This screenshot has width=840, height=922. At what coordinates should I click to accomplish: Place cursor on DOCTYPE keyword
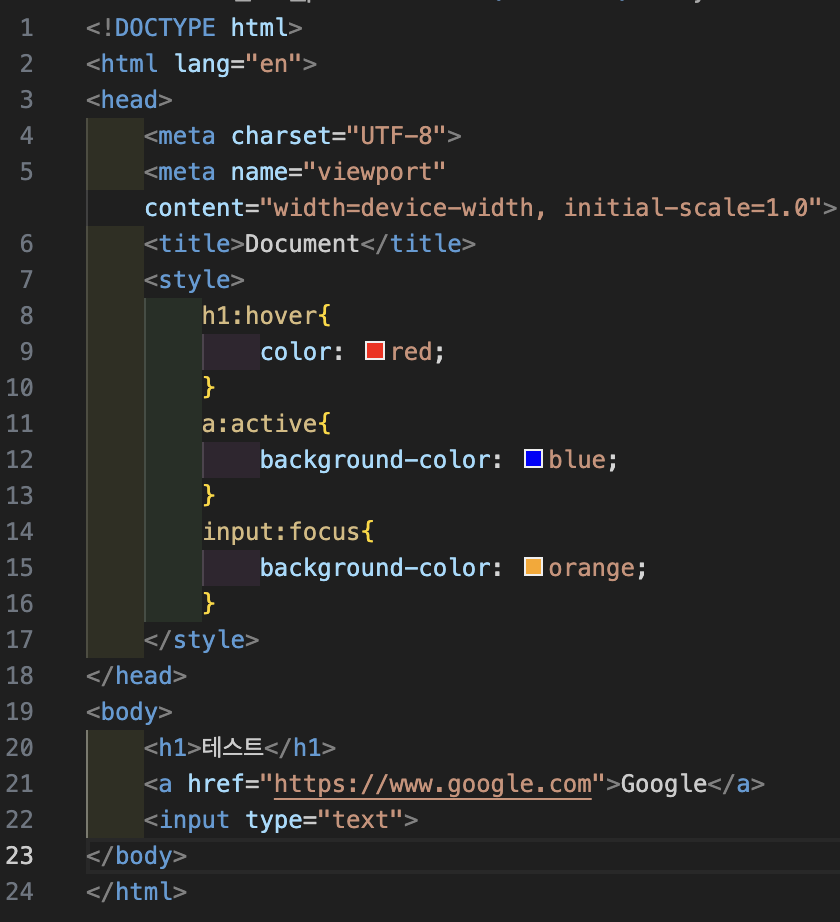coord(165,28)
